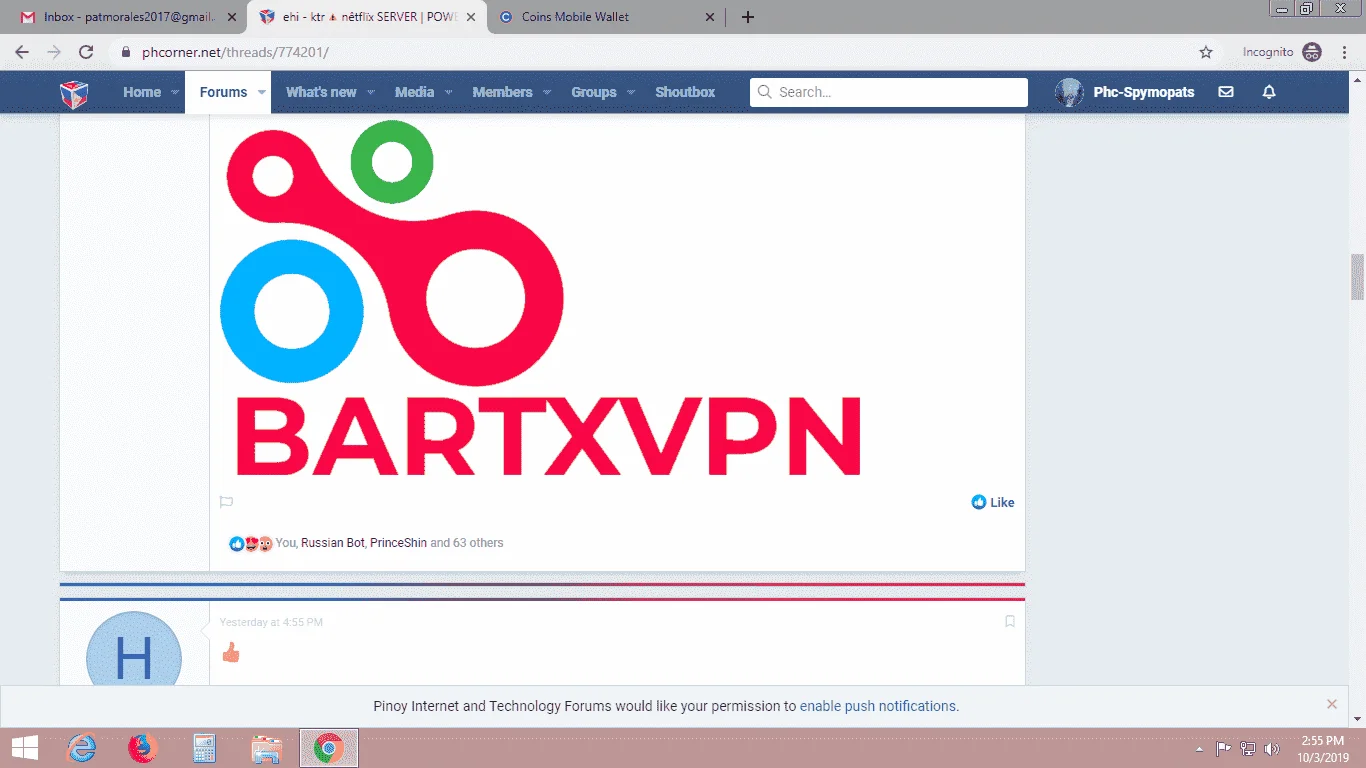Screen dimensions: 1366x768
Task: Expand the Home dropdown arrow
Action: [x=175, y=92]
